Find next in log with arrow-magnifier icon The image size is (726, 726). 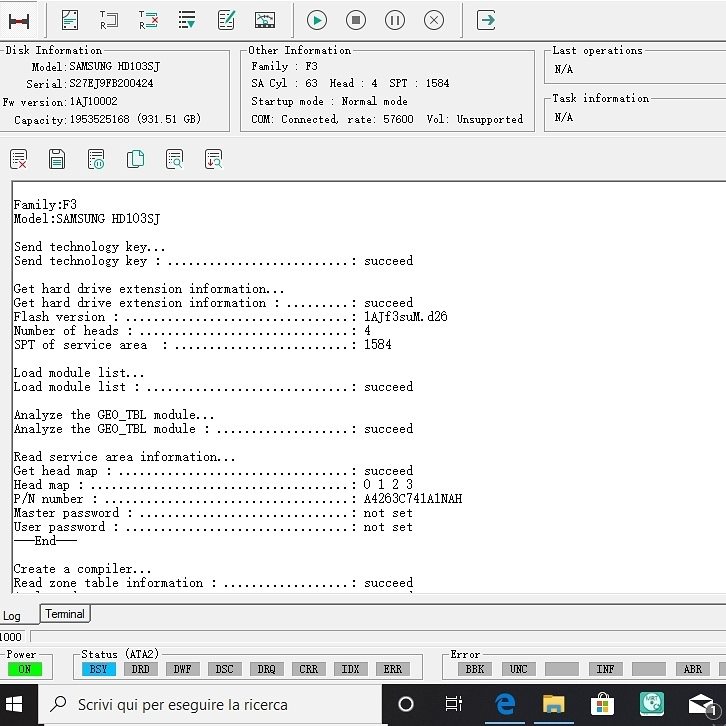213,159
